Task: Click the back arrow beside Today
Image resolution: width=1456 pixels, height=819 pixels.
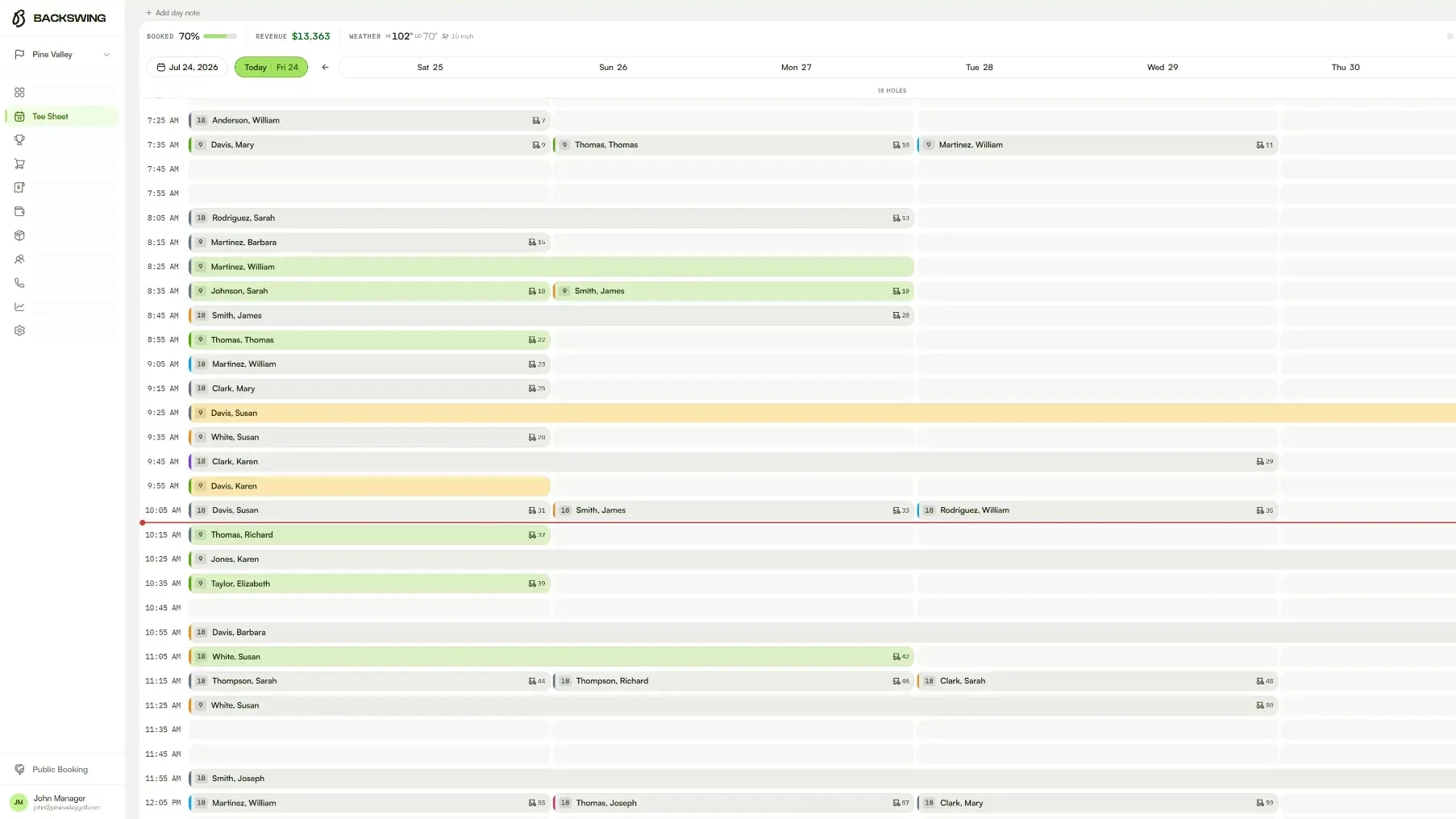Action: point(325,68)
